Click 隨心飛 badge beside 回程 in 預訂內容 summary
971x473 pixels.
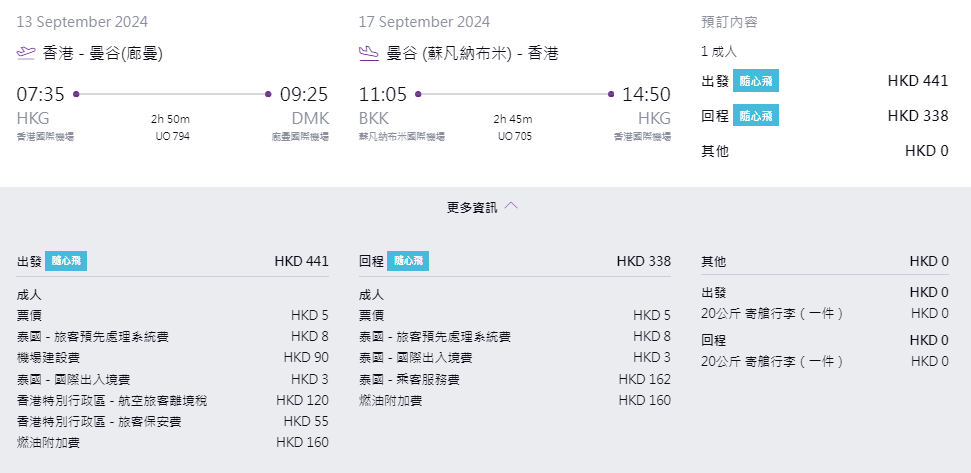pyautogui.click(x=755, y=116)
